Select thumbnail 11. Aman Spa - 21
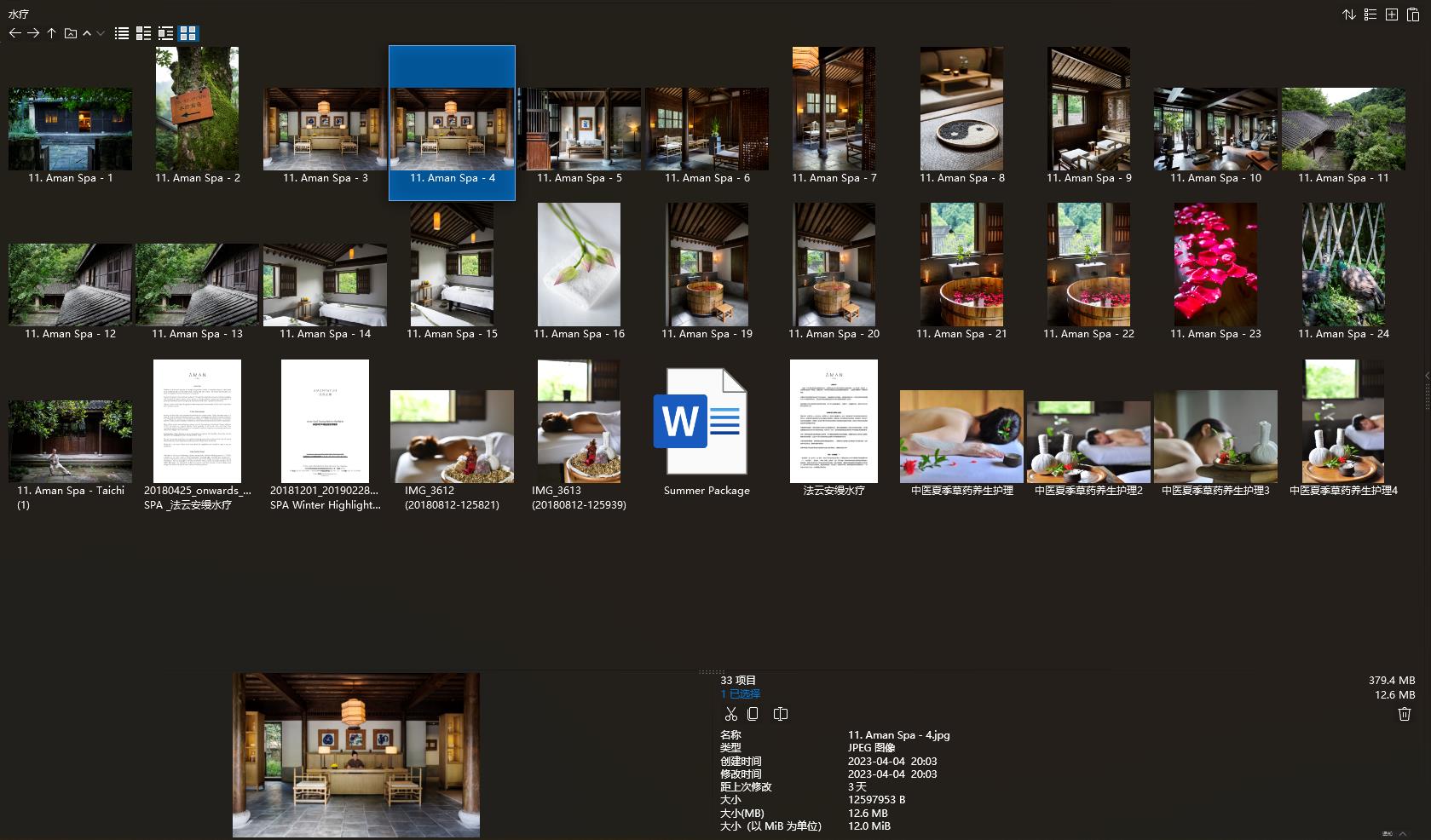This screenshot has width=1431, height=840. (961, 264)
